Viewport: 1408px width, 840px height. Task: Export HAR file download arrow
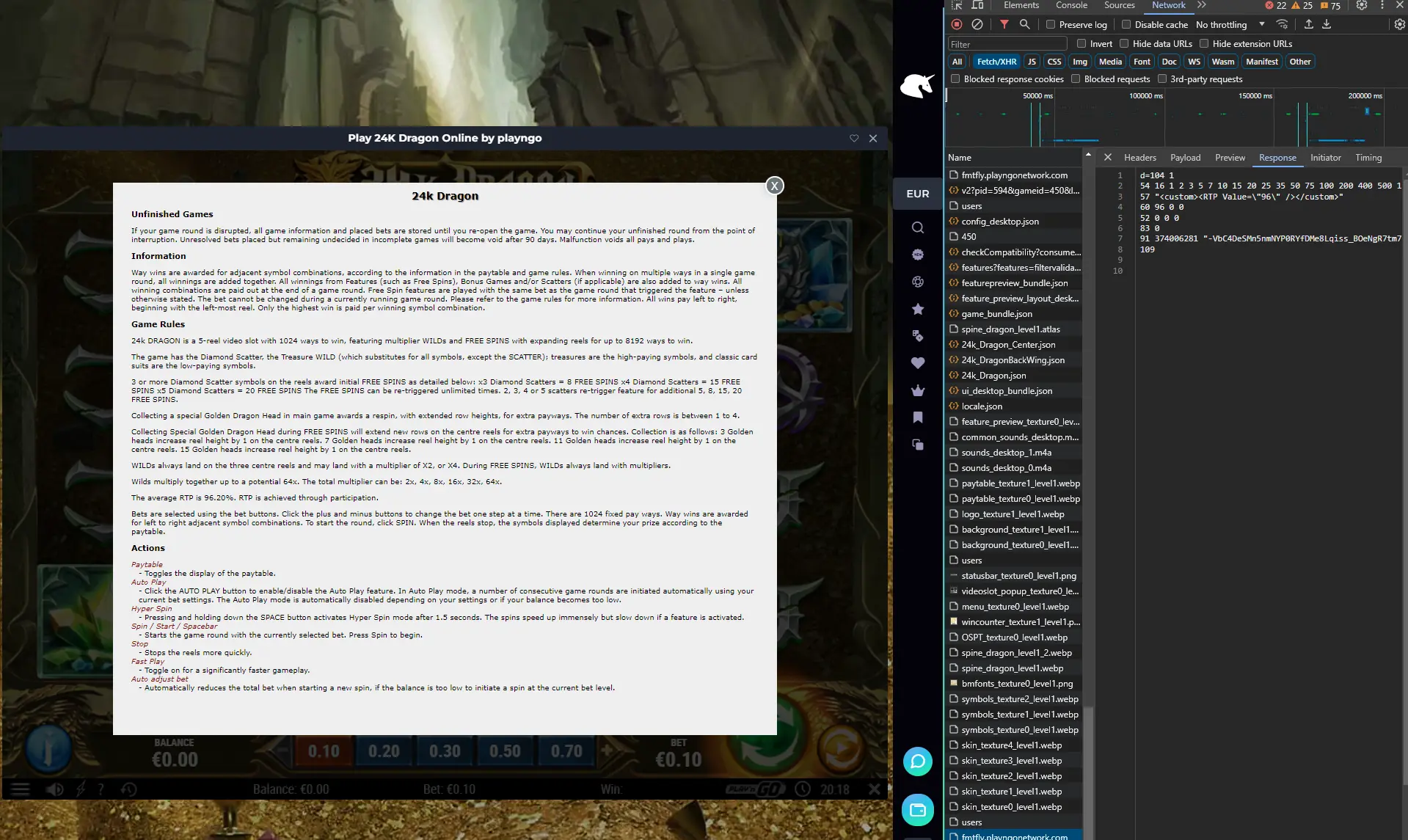click(x=1327, y=24)
